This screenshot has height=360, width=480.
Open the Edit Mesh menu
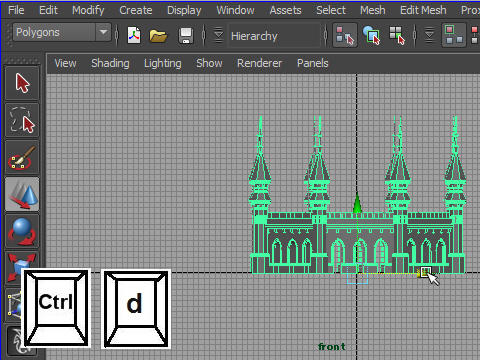[x=423, y=10]
